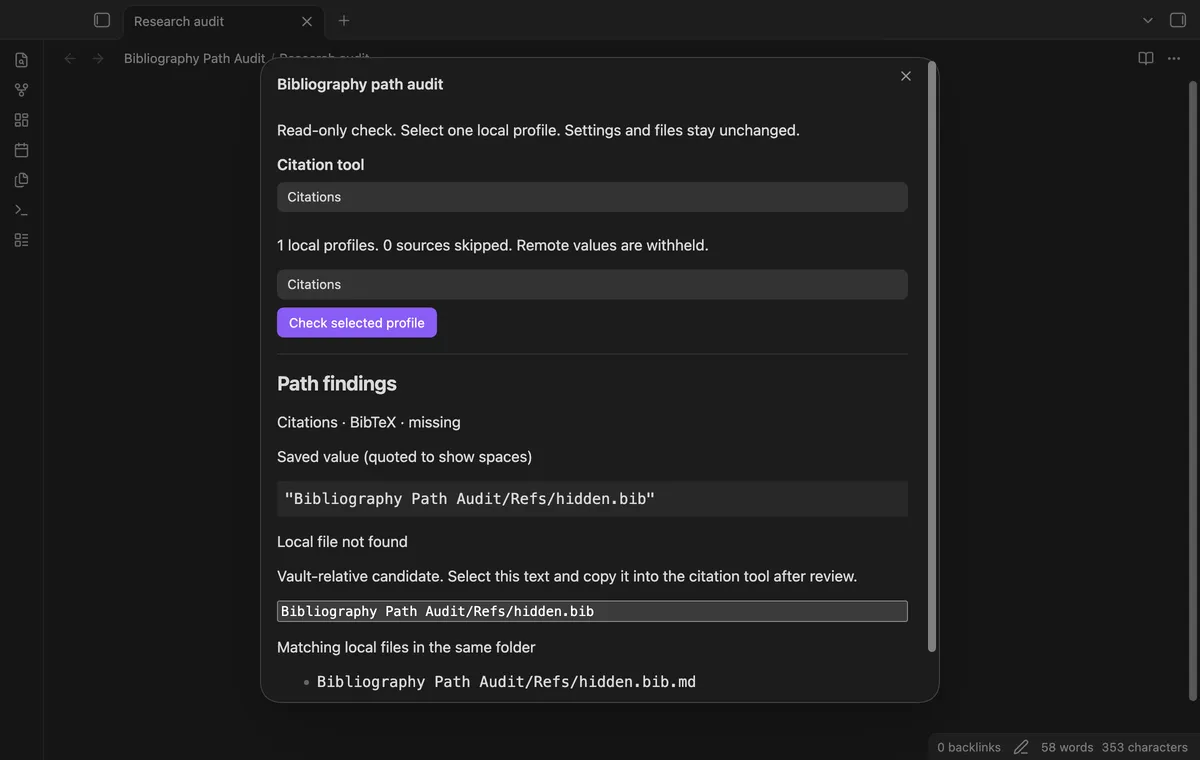The height and width of the screenshot is (760, 1200).
Task: Click the Citation tool label
Action: click(x=321, y=165)
